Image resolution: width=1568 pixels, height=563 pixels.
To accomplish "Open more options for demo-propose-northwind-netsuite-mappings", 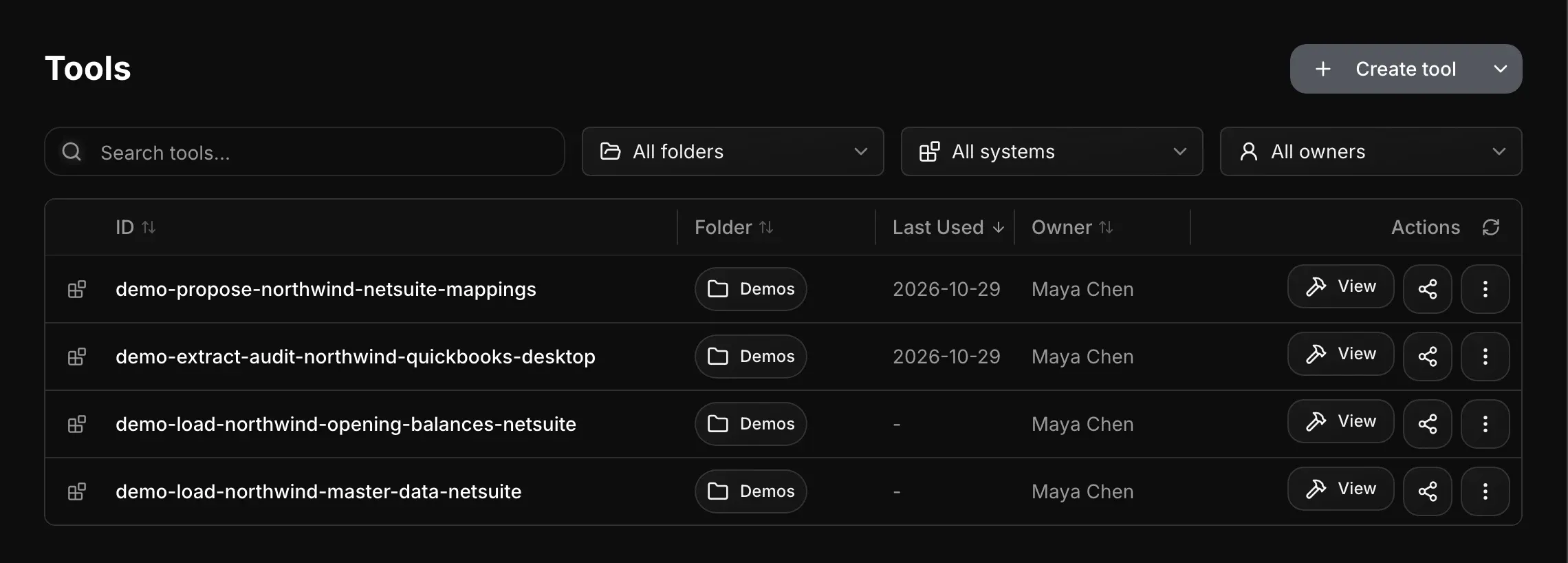I will click(x=1485, y=289).
